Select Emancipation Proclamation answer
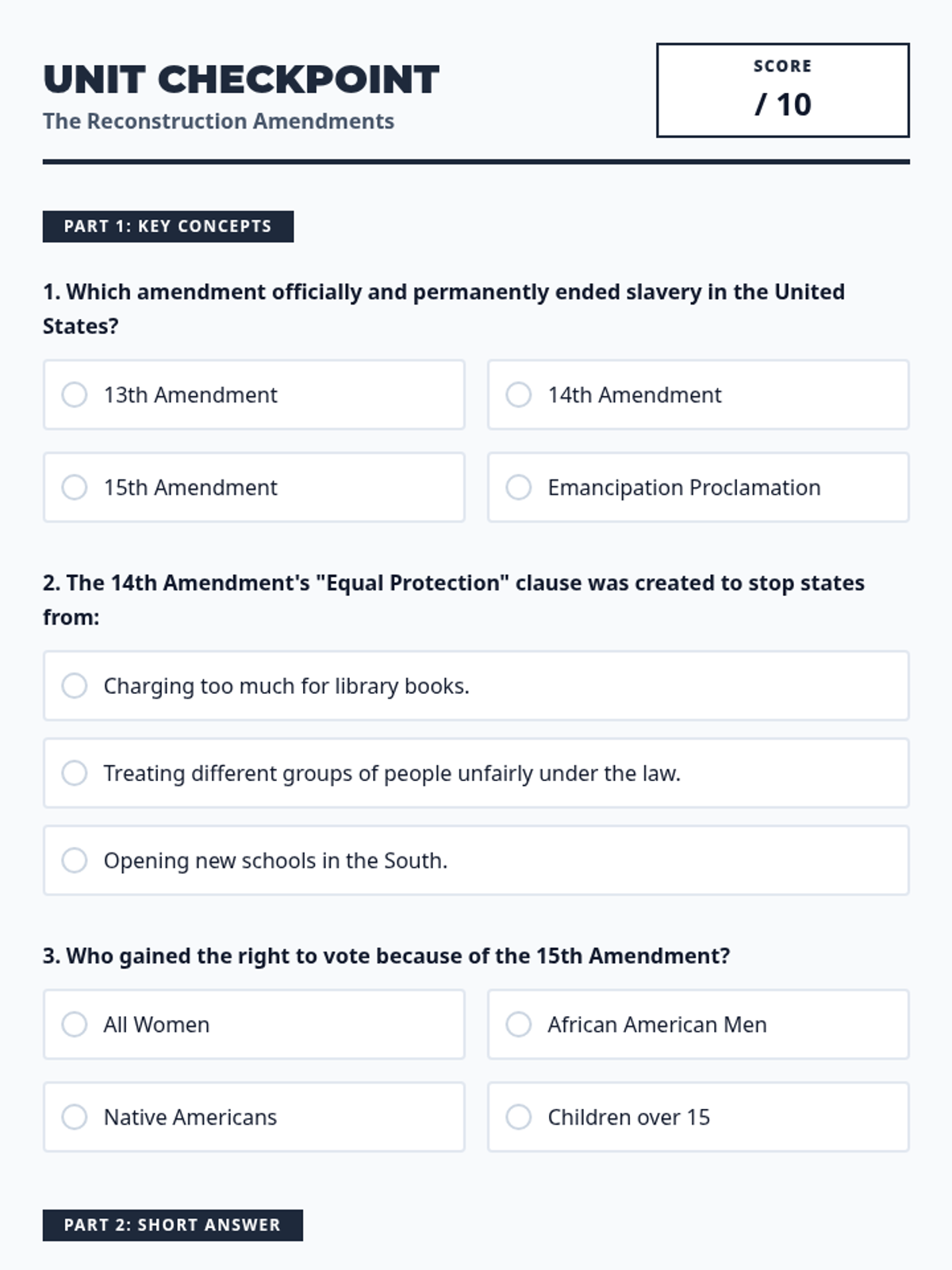Screen dimensions: 952x1270 point(519,487)
